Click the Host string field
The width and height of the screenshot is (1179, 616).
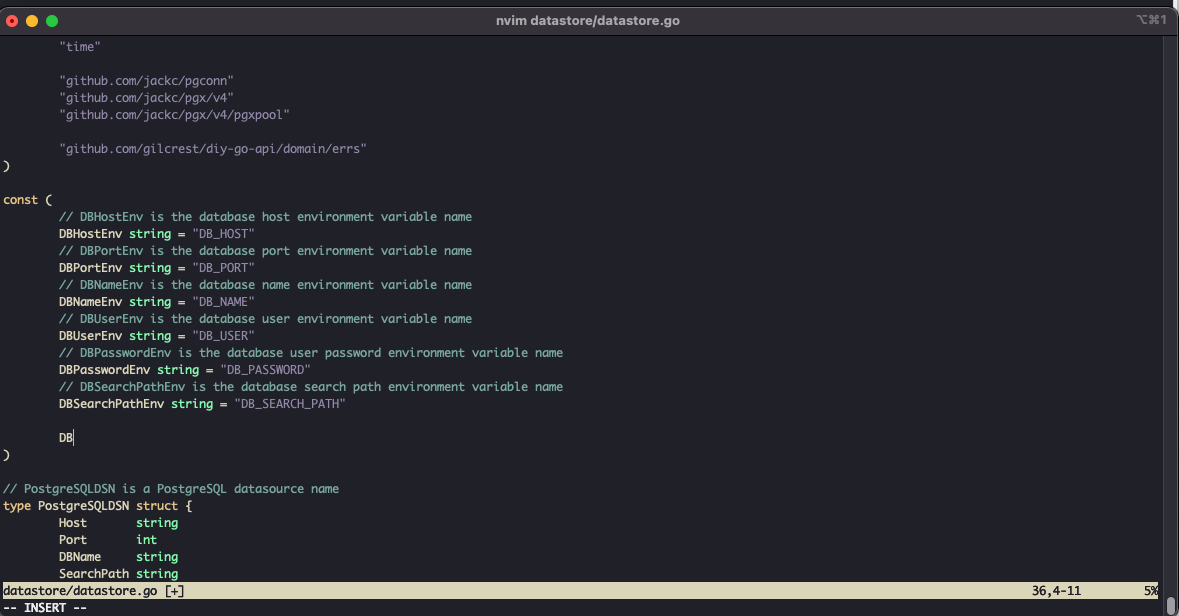119,523
